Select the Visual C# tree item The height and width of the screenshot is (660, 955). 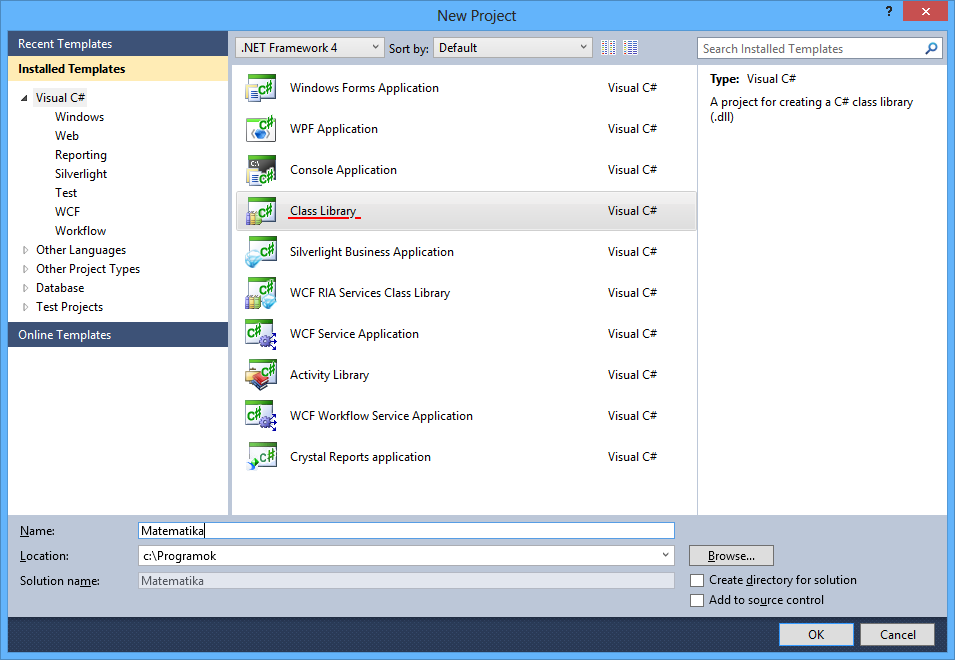pyautogui.click(x=60, y=97)
